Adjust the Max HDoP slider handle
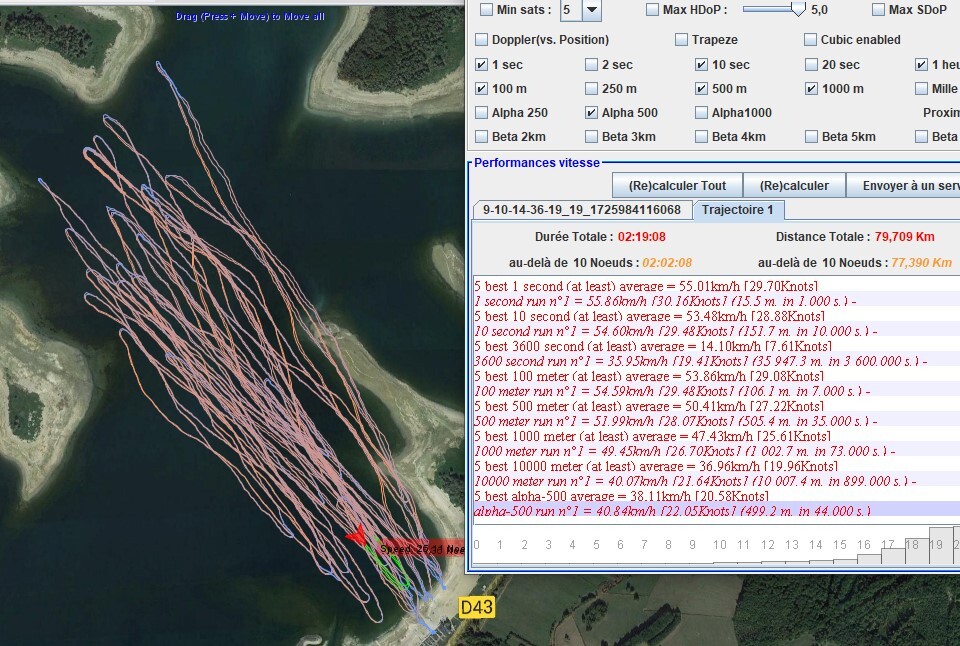The width and height of the screenshot is (960, 646). [798, 9]
